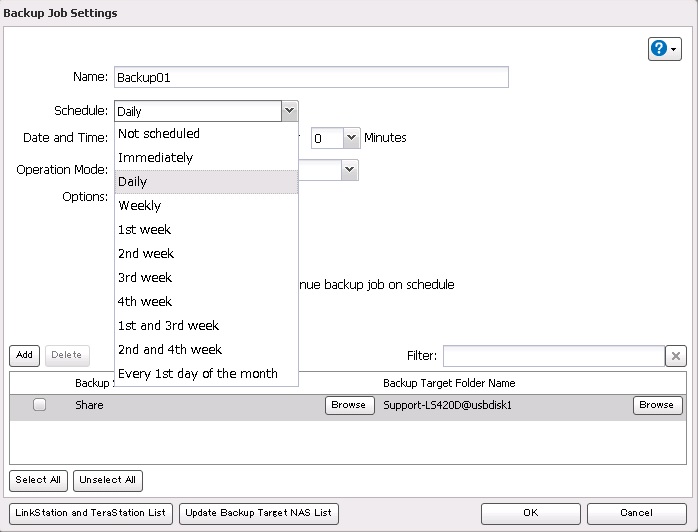Click the Share folder name cell
Viewport: 698px width, 532px height.
[x=89, y=405]
